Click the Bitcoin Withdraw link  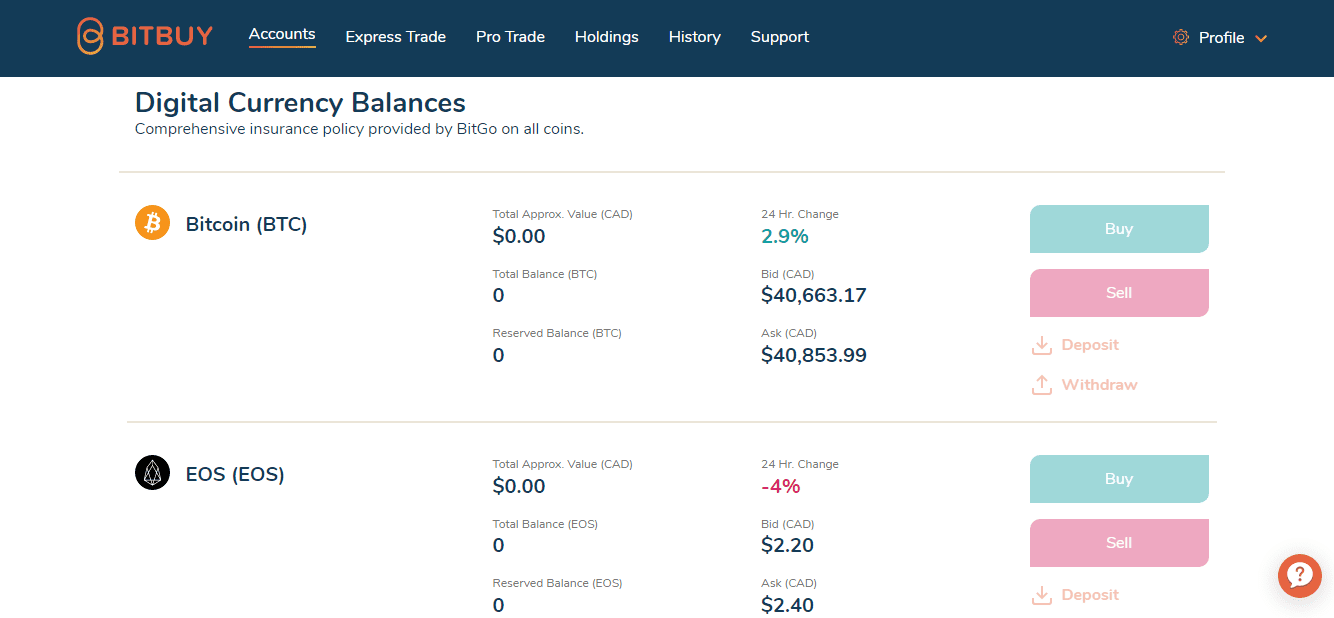pos(1100,385)
